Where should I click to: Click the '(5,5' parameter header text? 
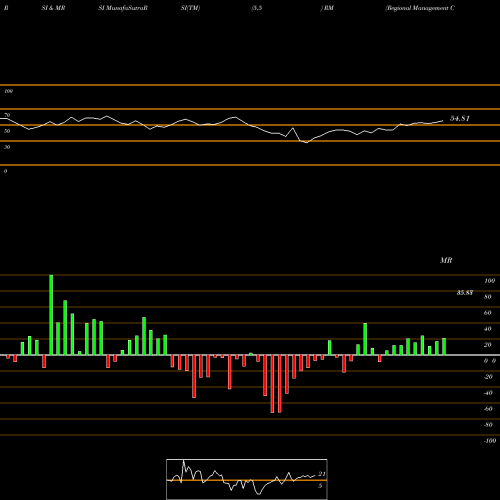[x=256, y=8]
